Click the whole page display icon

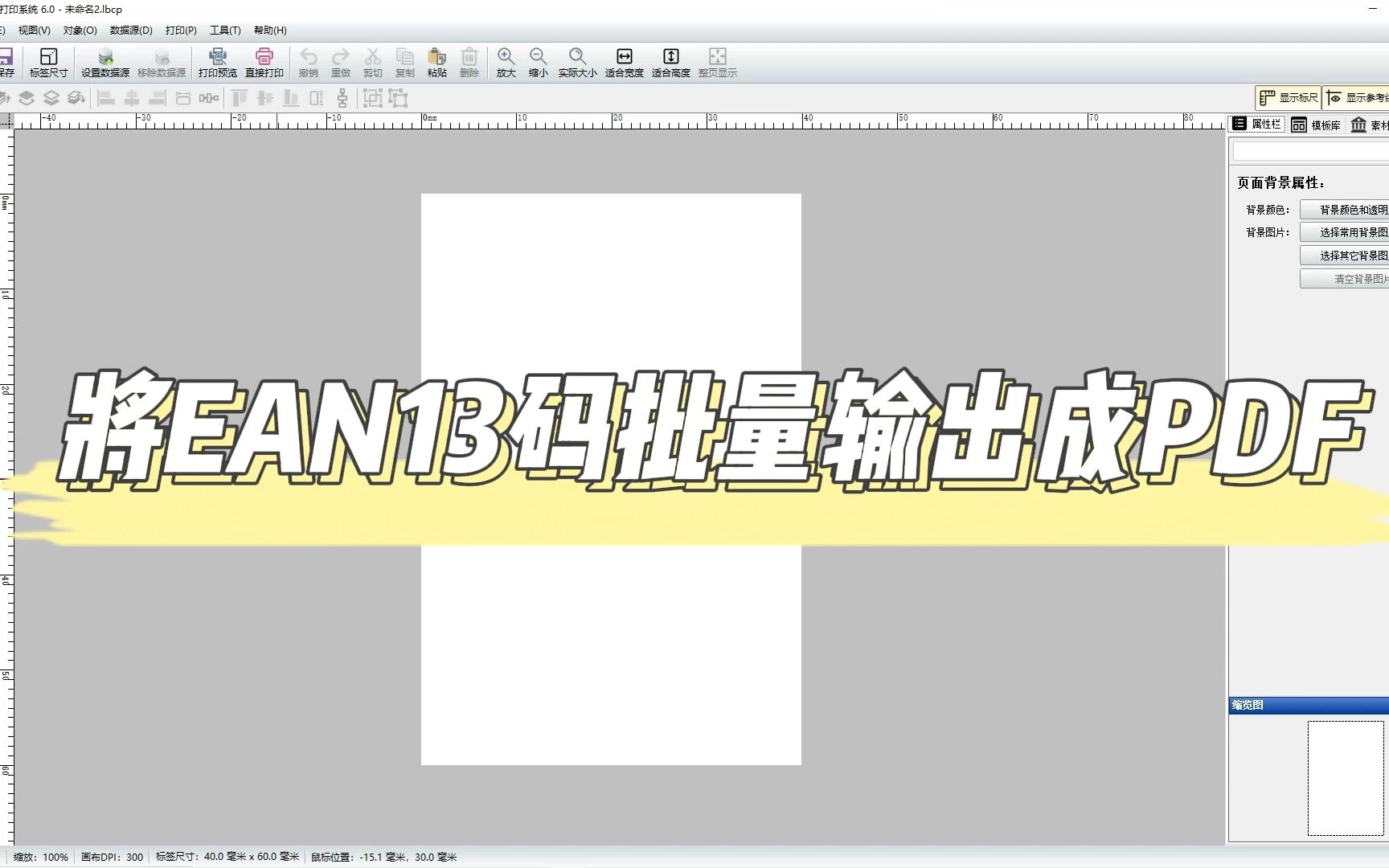718,62
